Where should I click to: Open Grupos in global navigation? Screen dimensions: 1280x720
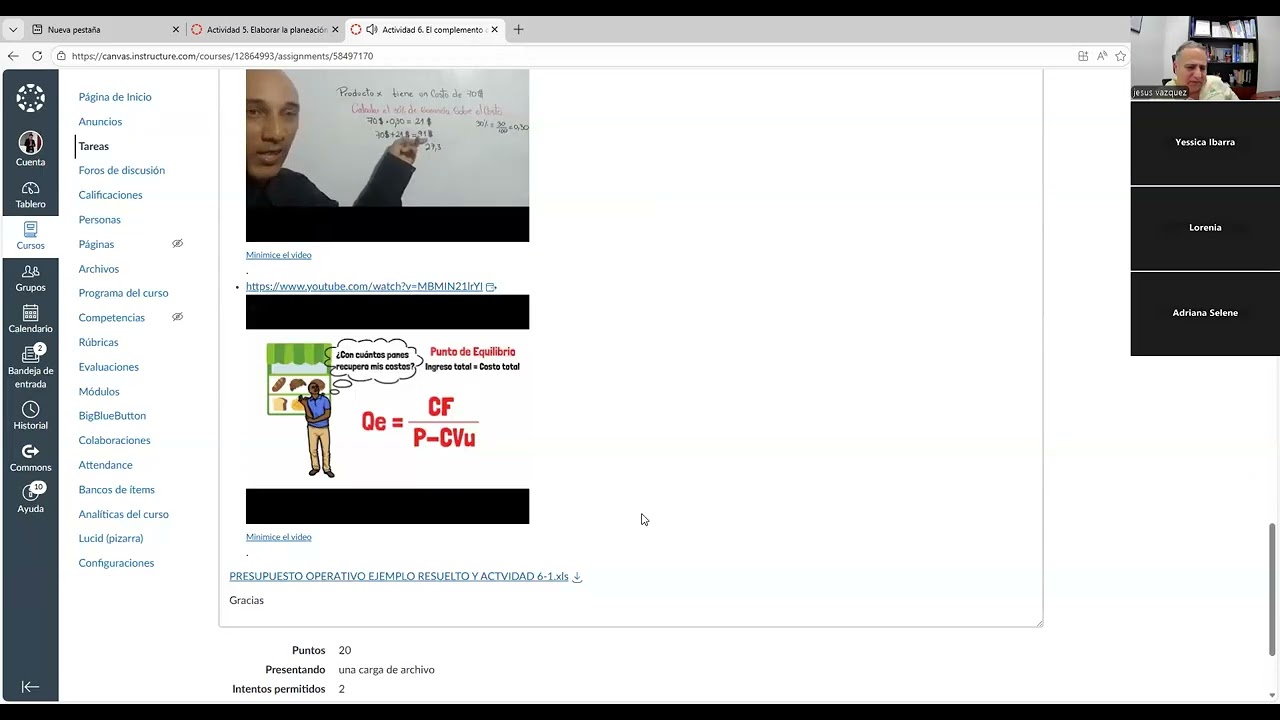pyautogui.click(x=30, y=278)
